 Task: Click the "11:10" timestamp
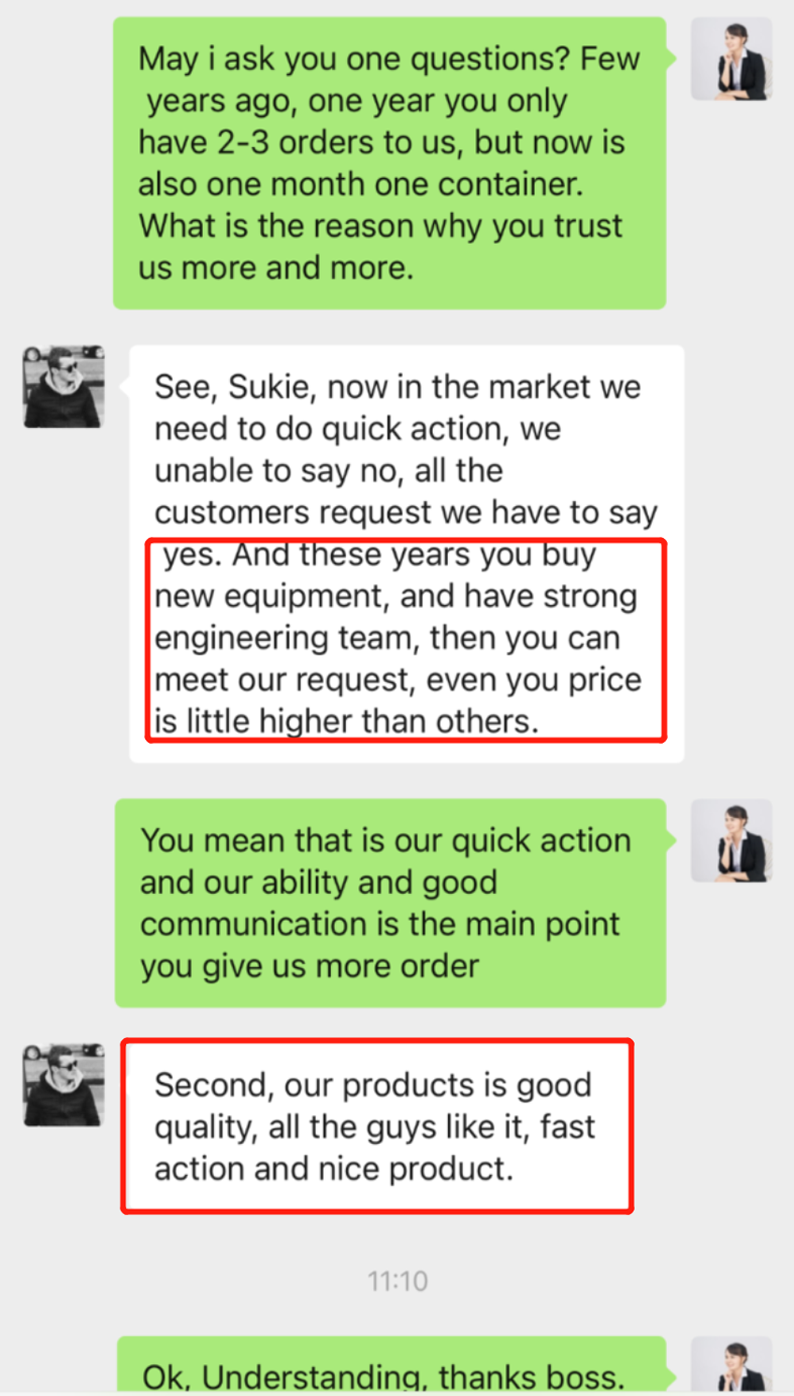tap(397, 1280)
